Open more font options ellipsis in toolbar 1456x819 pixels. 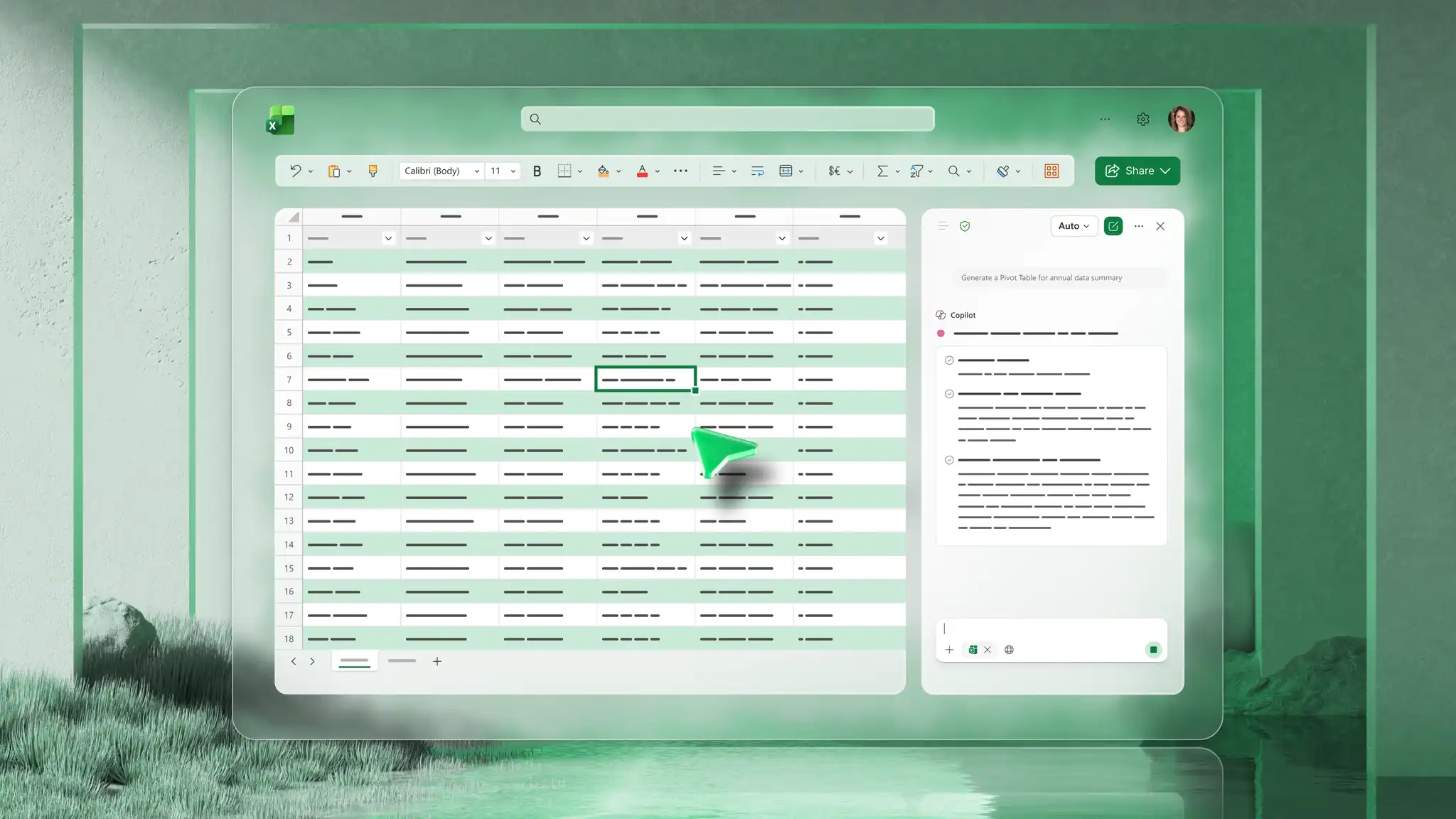680,171
